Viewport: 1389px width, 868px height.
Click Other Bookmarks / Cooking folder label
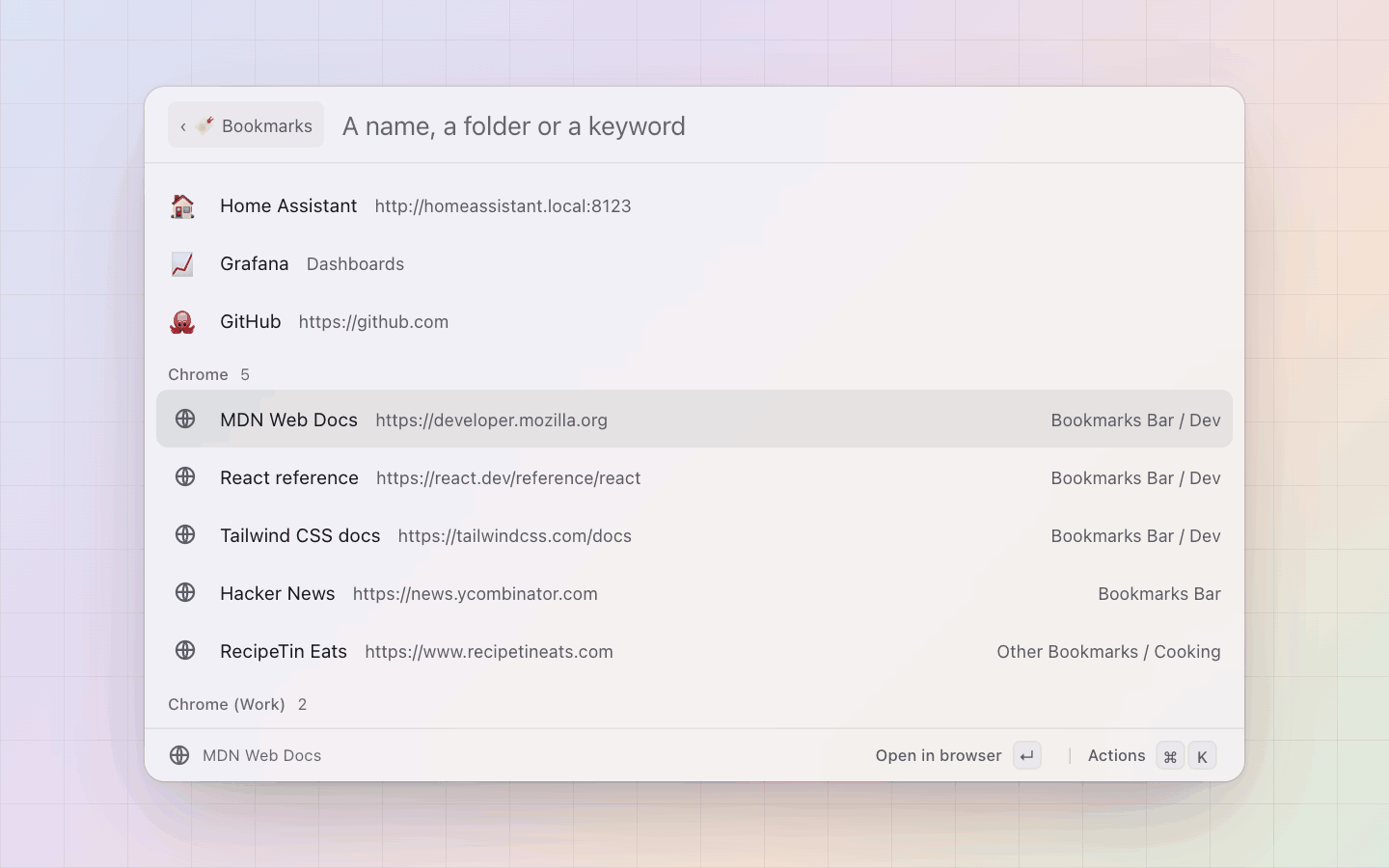click(1108, 652)
